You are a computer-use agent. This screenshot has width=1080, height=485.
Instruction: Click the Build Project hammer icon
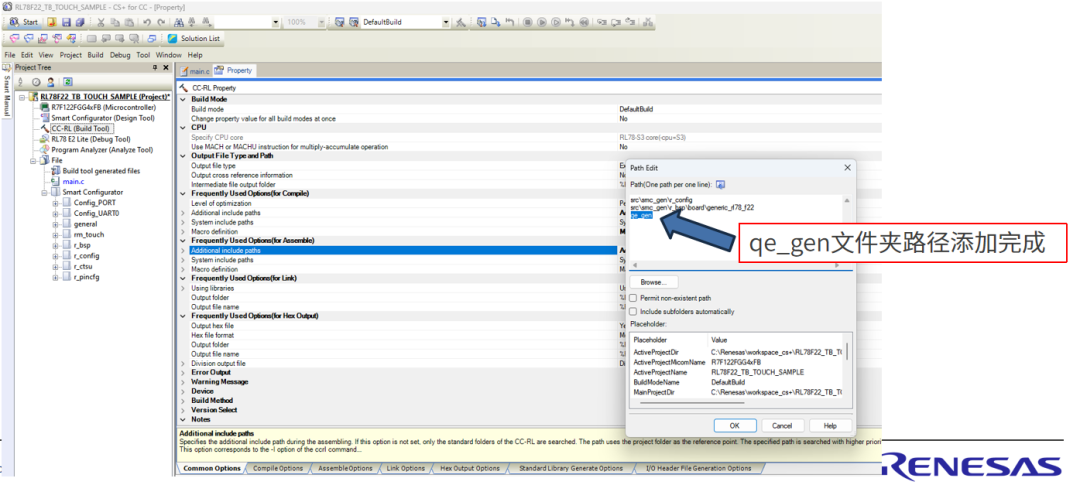point(460,22)
